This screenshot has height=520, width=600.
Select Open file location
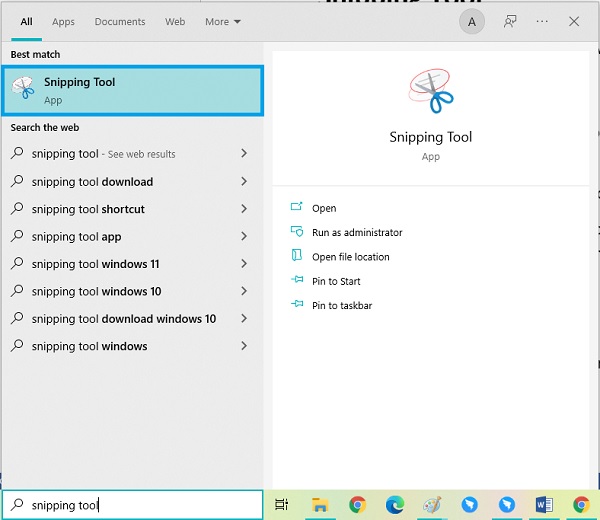click(x=351, y=257)
